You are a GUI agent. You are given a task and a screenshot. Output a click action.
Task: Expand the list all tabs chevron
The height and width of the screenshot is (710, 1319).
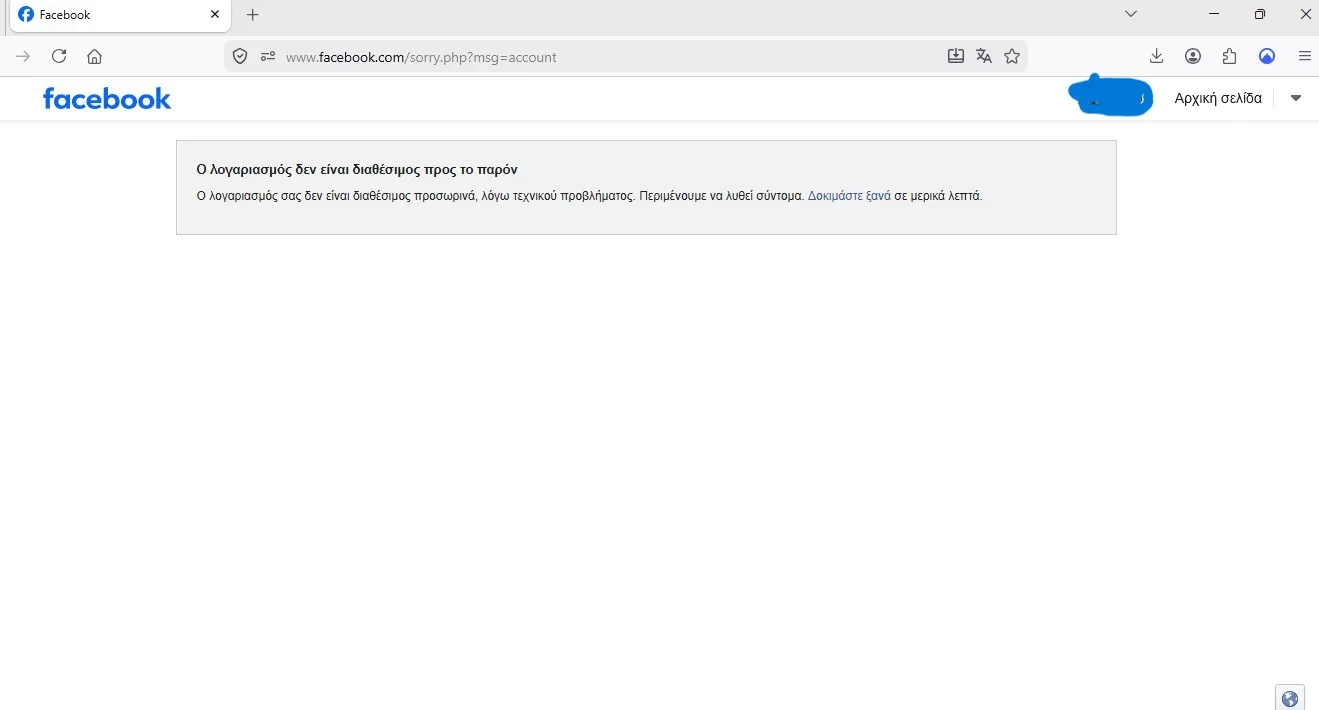click(1131, 14)
